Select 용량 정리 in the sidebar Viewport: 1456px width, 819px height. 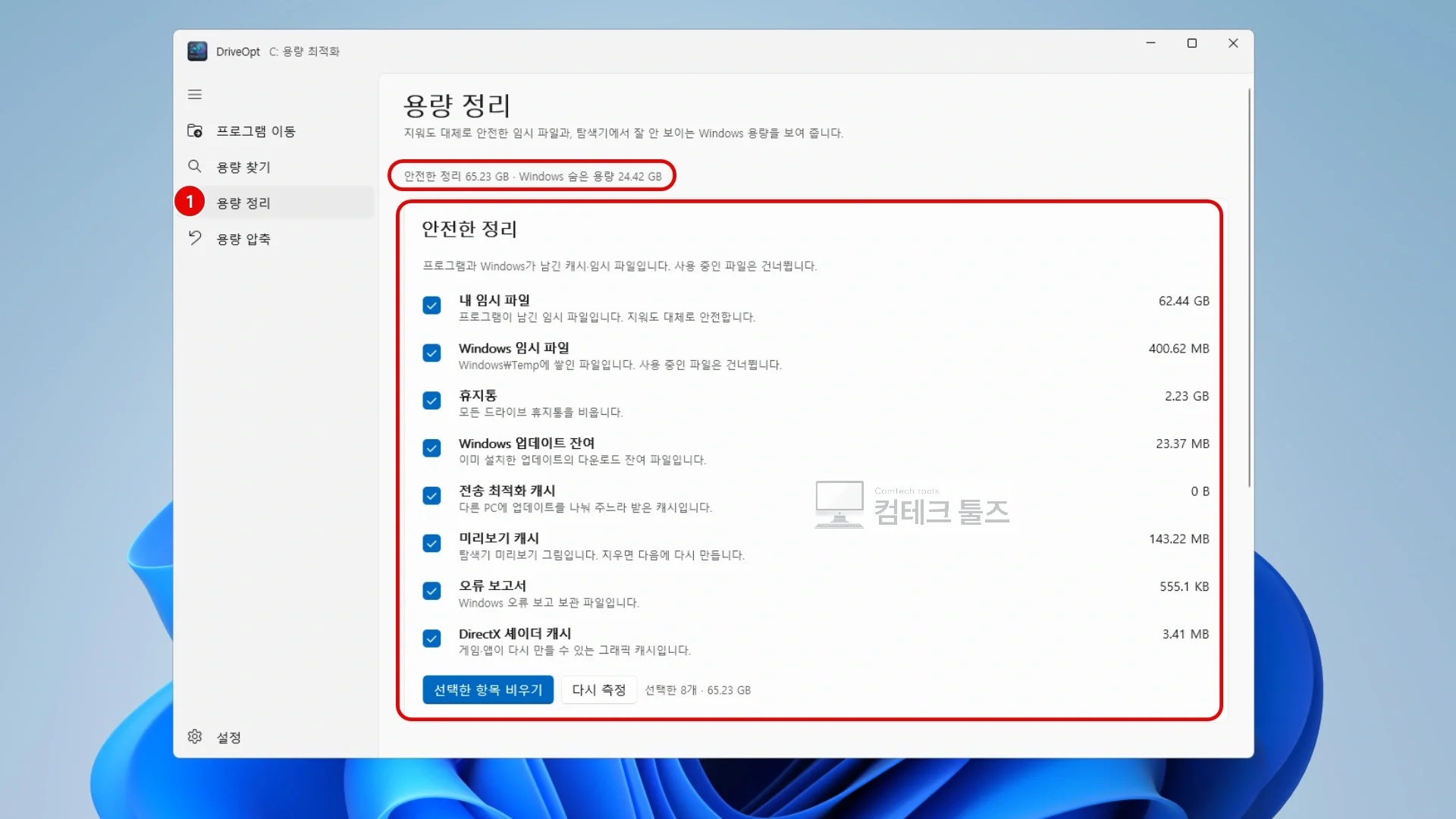click(x=277, y=202)
